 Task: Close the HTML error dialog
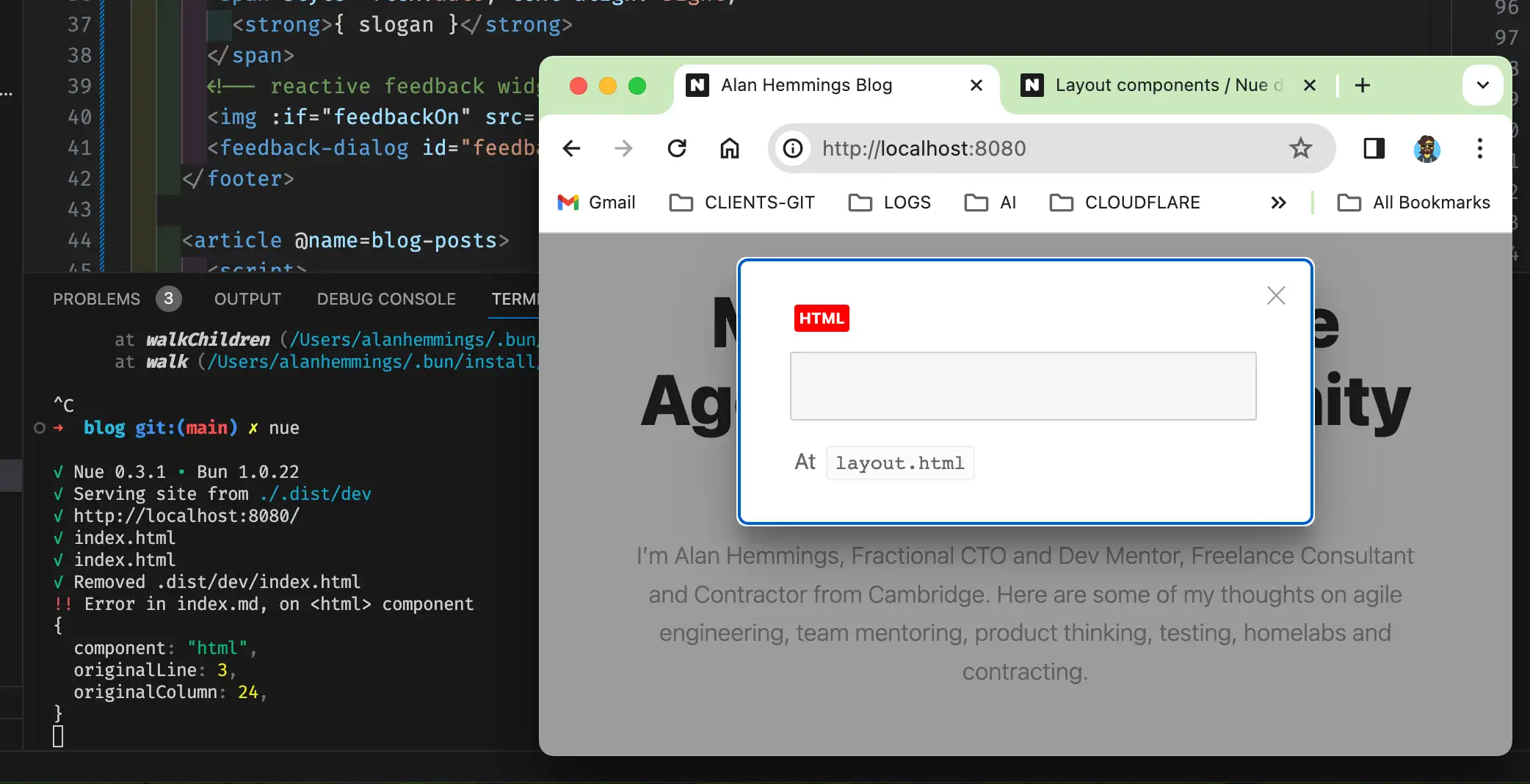(1276, 295)
